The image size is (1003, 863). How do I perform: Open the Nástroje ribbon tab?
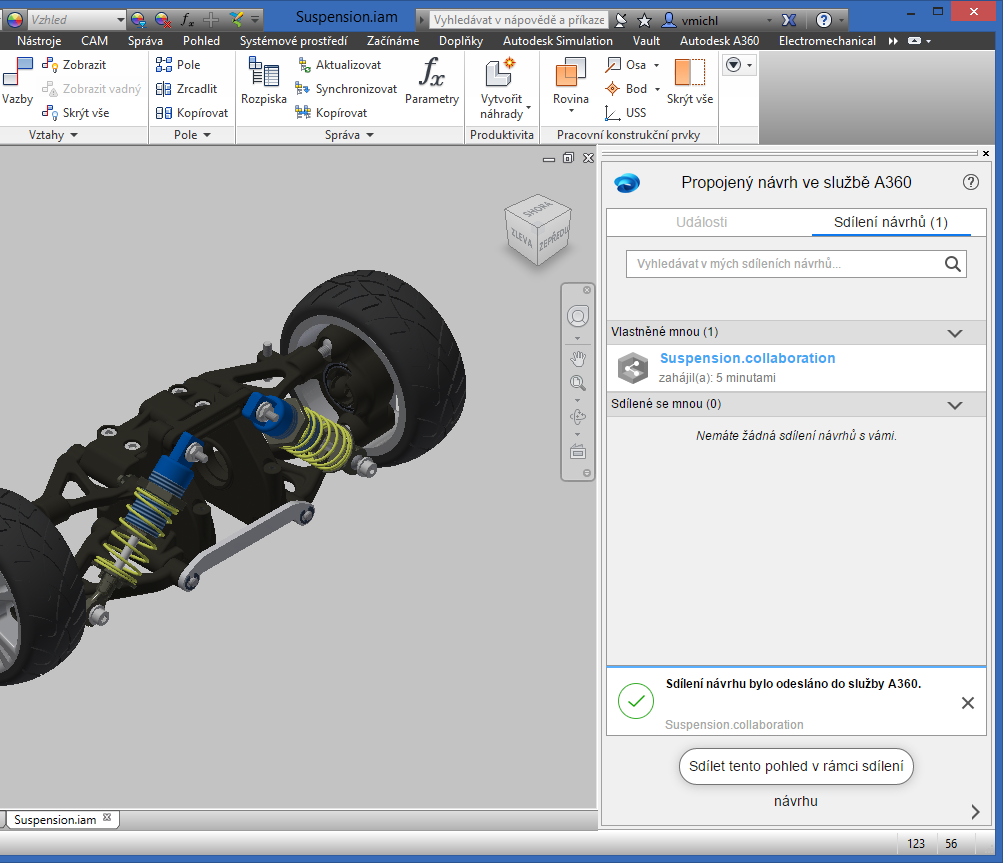pyautogui.click(x=39, y=41)
